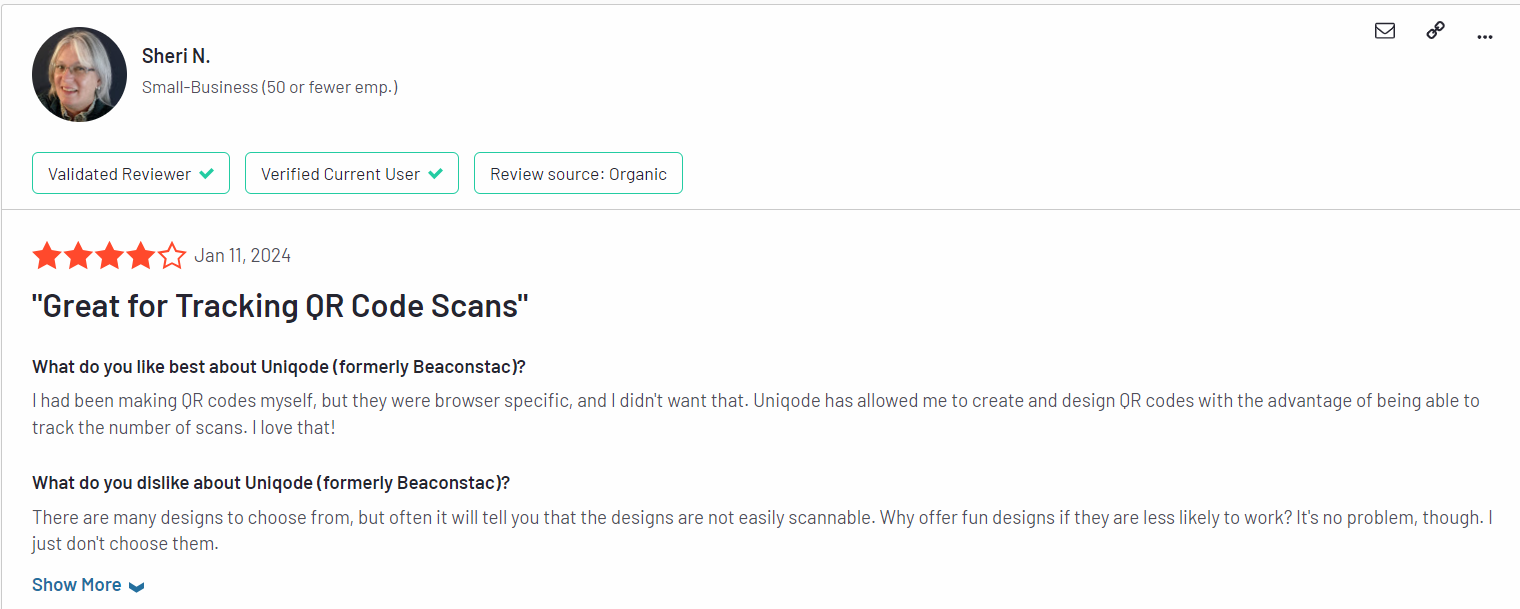1520x609 pixels.
Task: Click the Verified Current User badge
Action: (352, 173)
